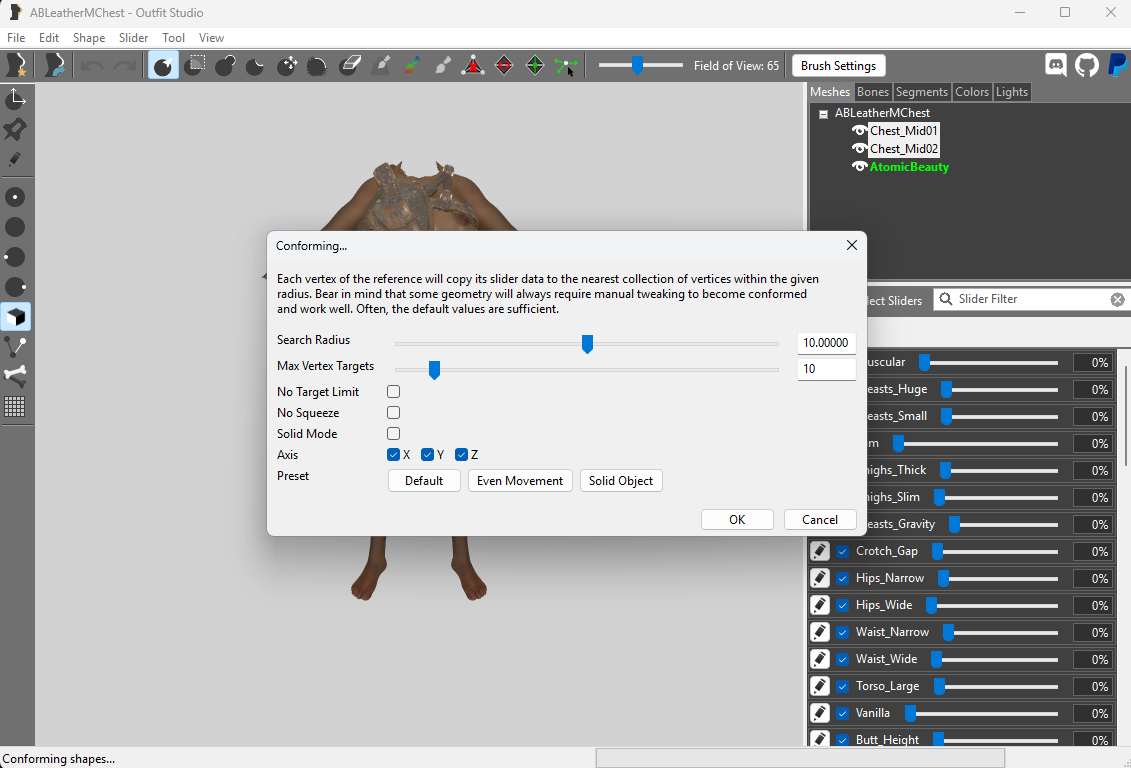Click the Search Radius slider handle
The height and width of the screenshot is (768, 1131).
click(x=587, y=344)
